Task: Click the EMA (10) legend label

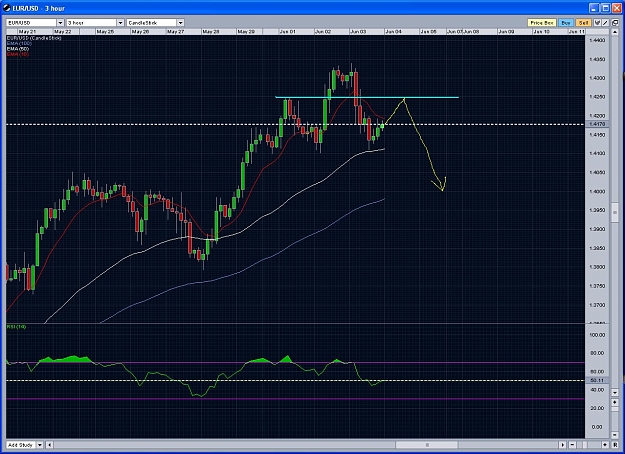Action: (x=18, y=54)
